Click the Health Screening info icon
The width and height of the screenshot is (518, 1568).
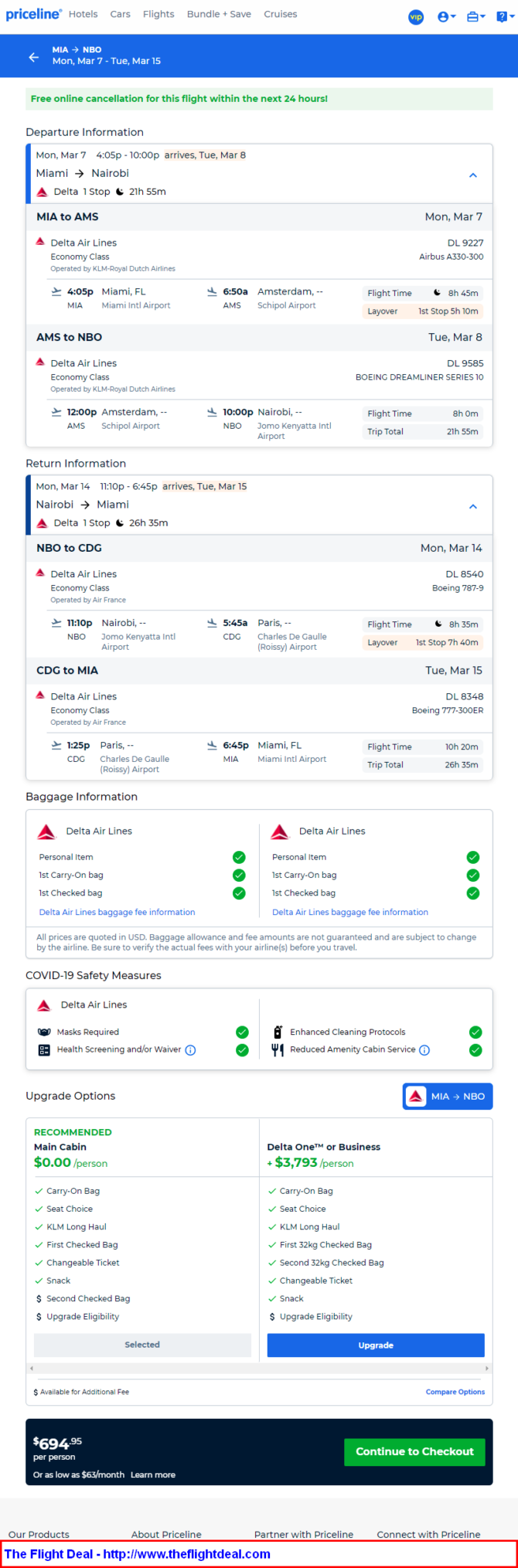click(x=190, y=1049)
